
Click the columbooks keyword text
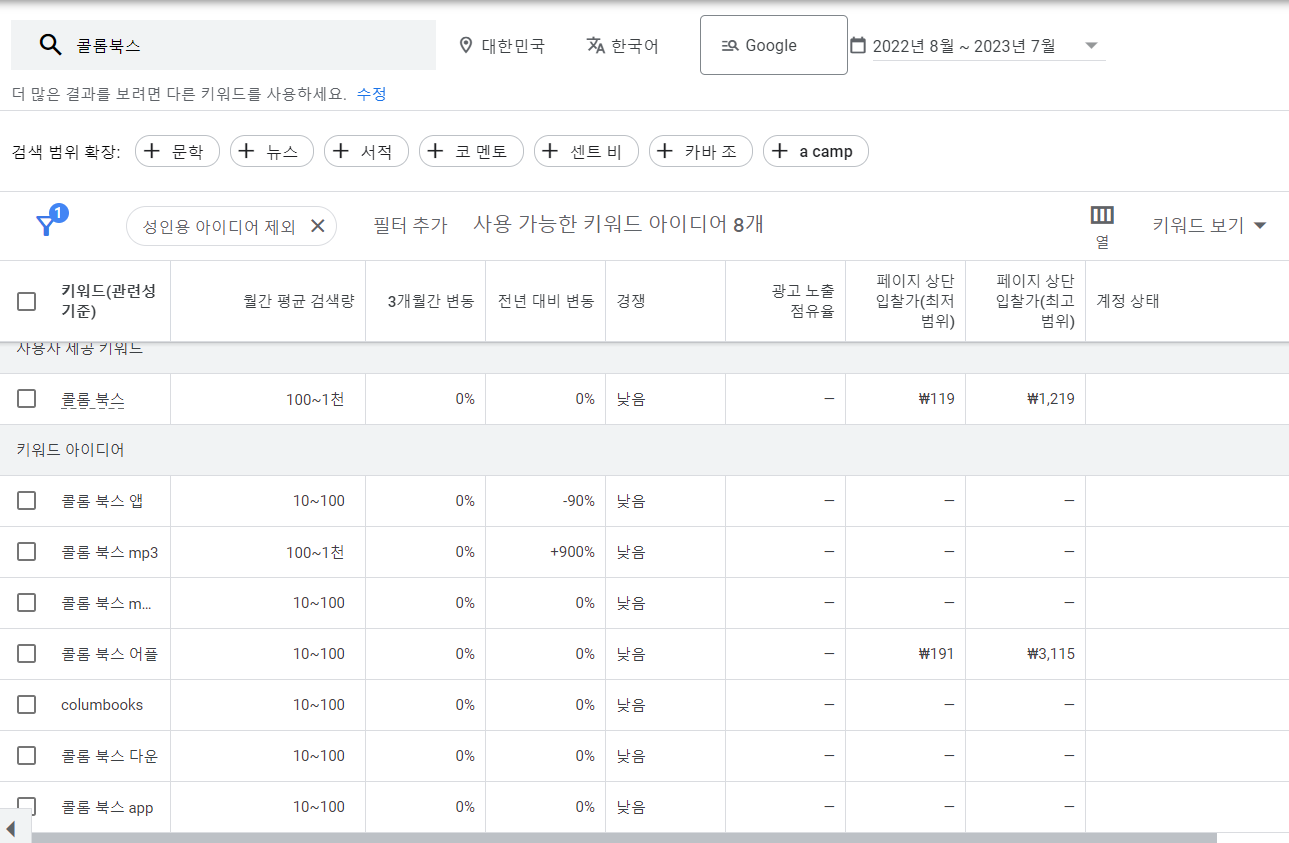(102, 705)
